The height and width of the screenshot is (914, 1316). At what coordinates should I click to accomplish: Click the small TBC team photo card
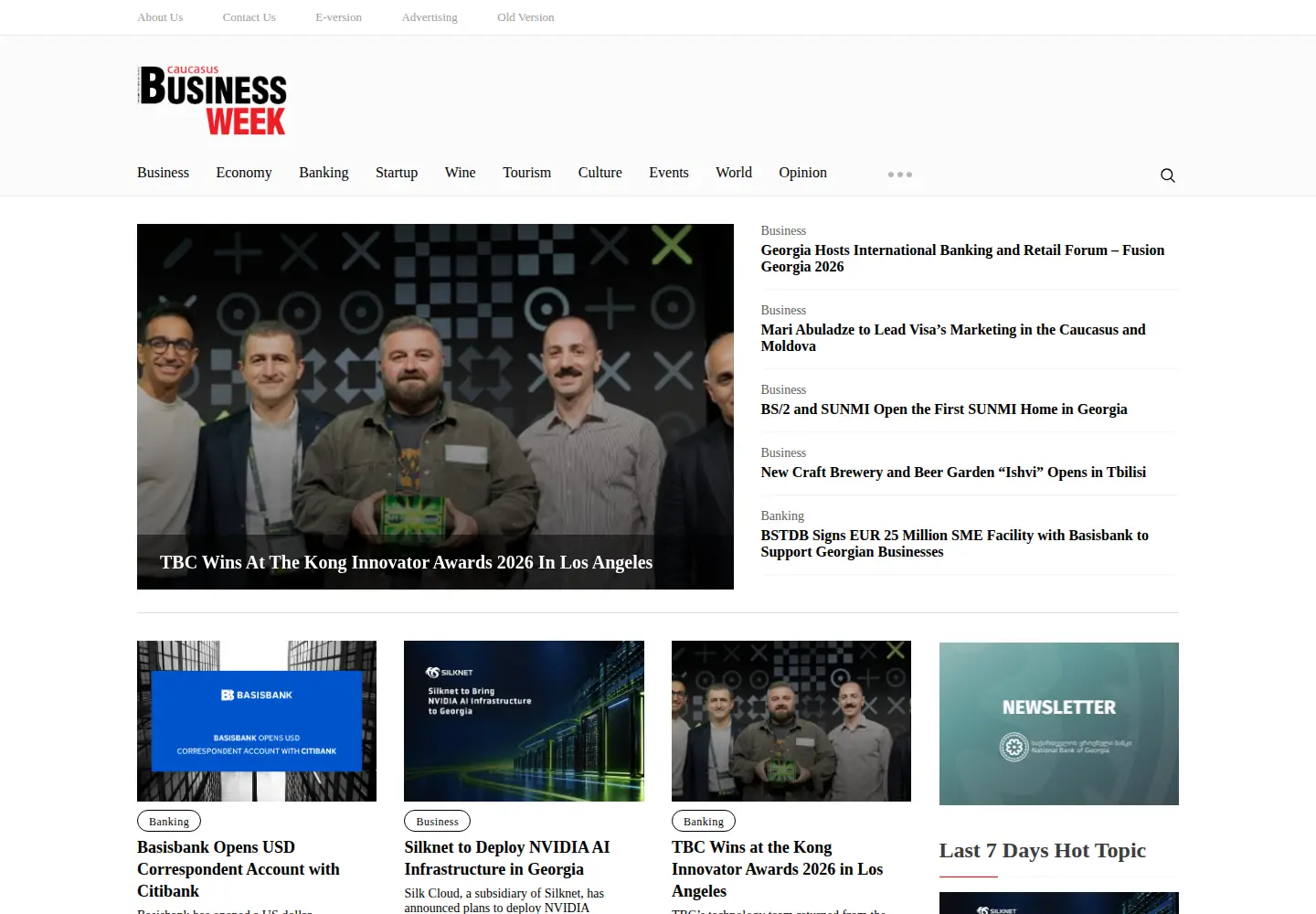pos(791,721)
